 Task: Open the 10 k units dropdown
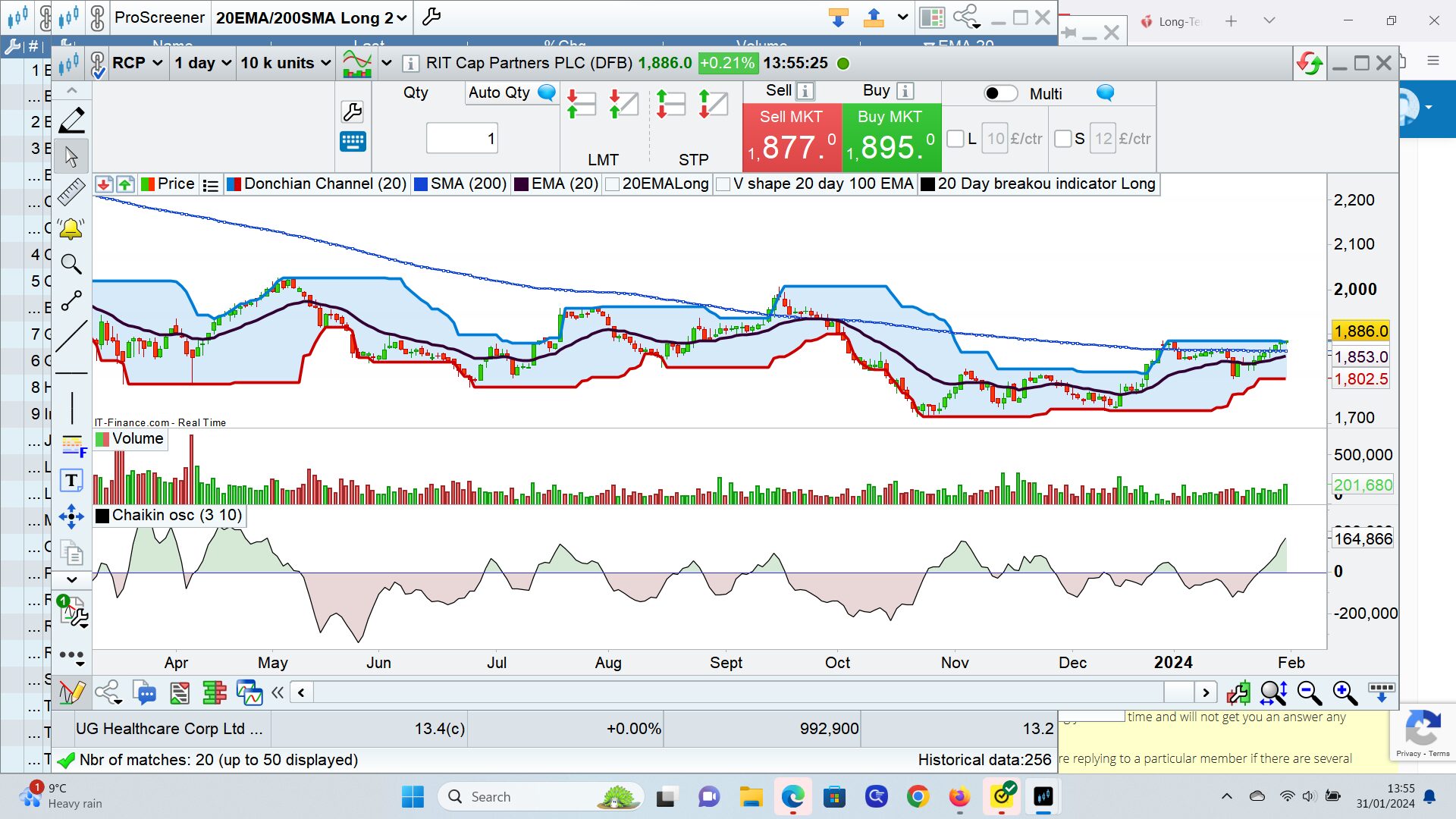pyautogui.click(x=285, y=63)
